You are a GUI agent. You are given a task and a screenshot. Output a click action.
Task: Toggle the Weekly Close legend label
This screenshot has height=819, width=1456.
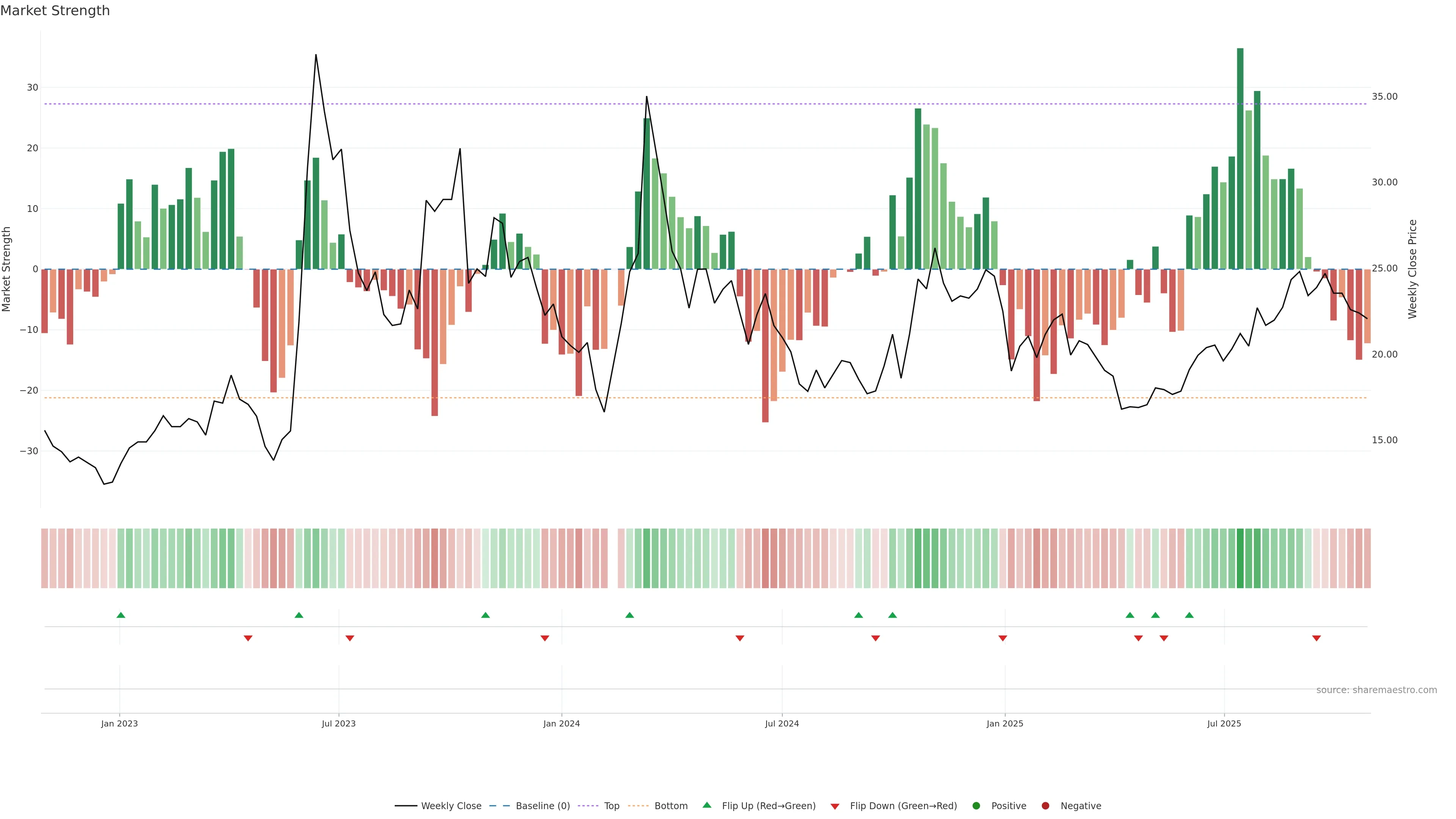click(x=451, y=806)
